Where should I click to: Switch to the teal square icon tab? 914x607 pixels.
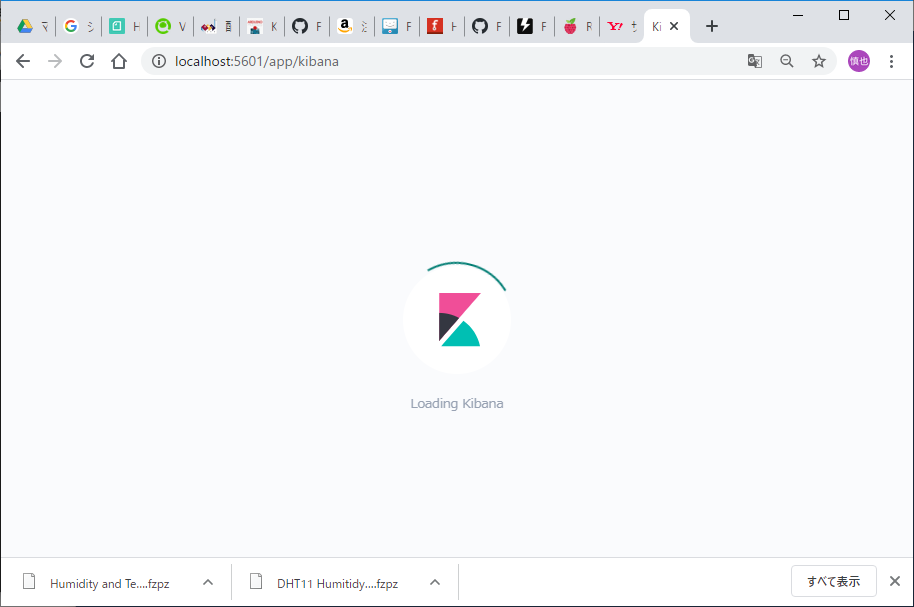[x=124, y=26]
